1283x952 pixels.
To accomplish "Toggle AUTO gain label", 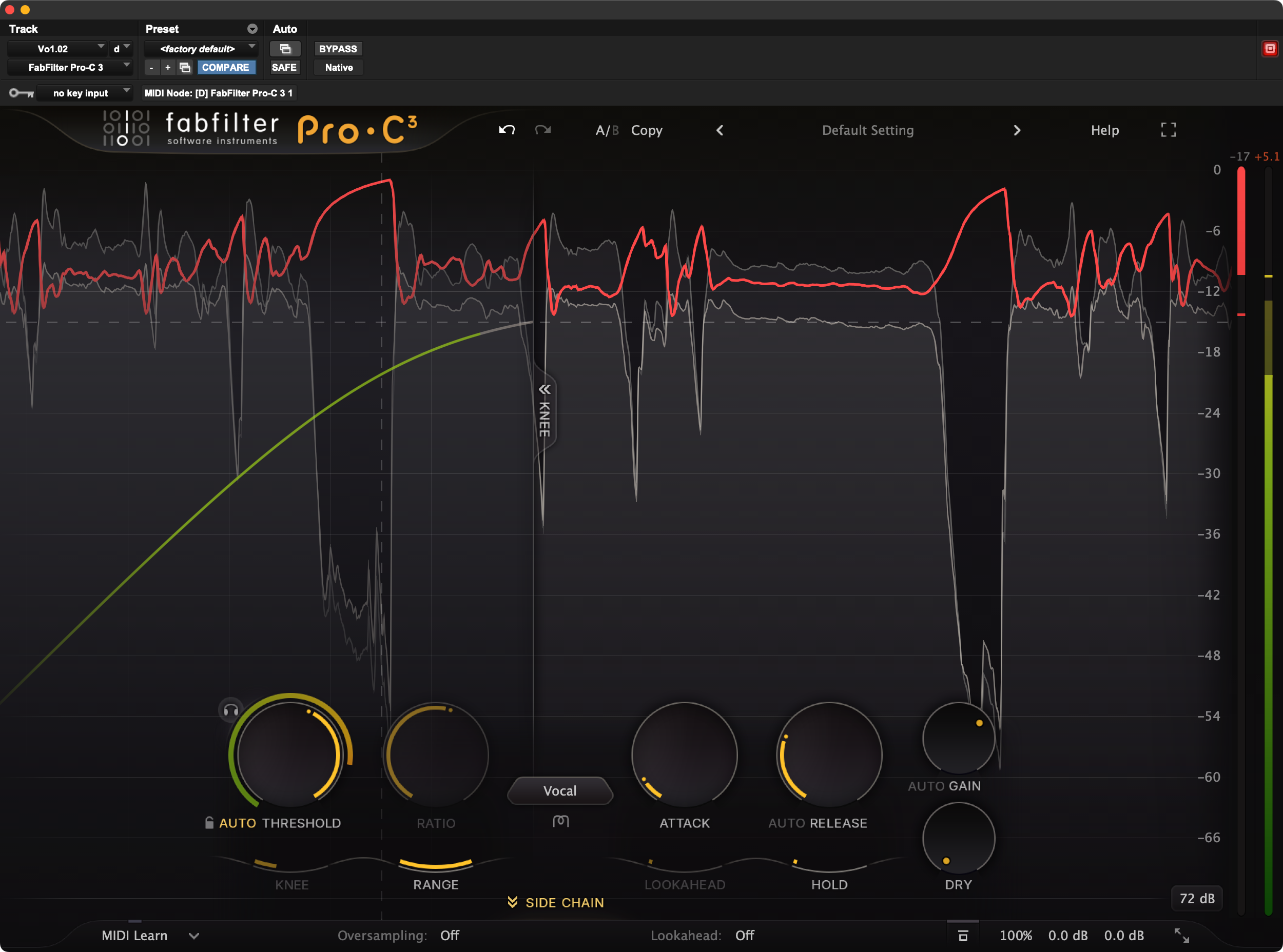I will 927,786.
